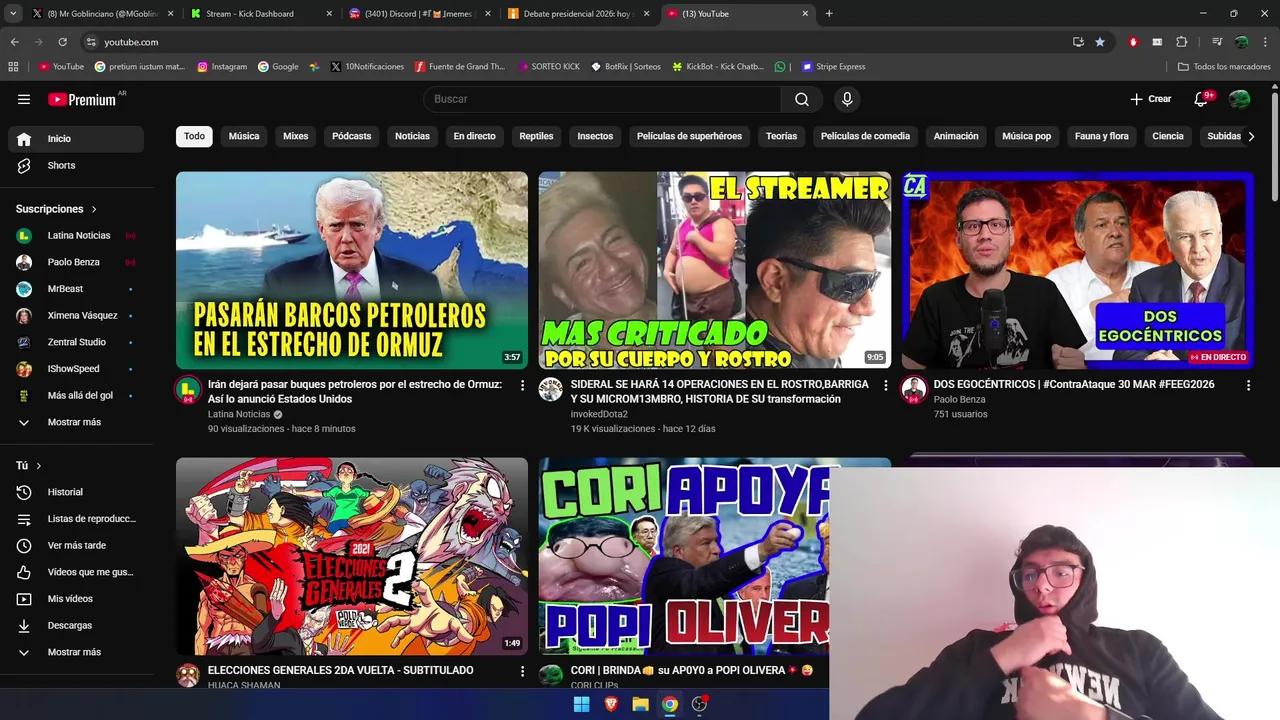Open Inicio in sidebar
Image resolution: width=1280 pixels, height=720 pixels.
76,139
